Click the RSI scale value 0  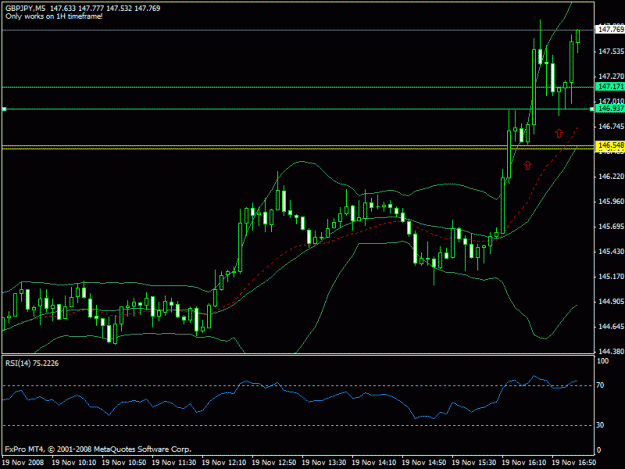tap(599, 450)
